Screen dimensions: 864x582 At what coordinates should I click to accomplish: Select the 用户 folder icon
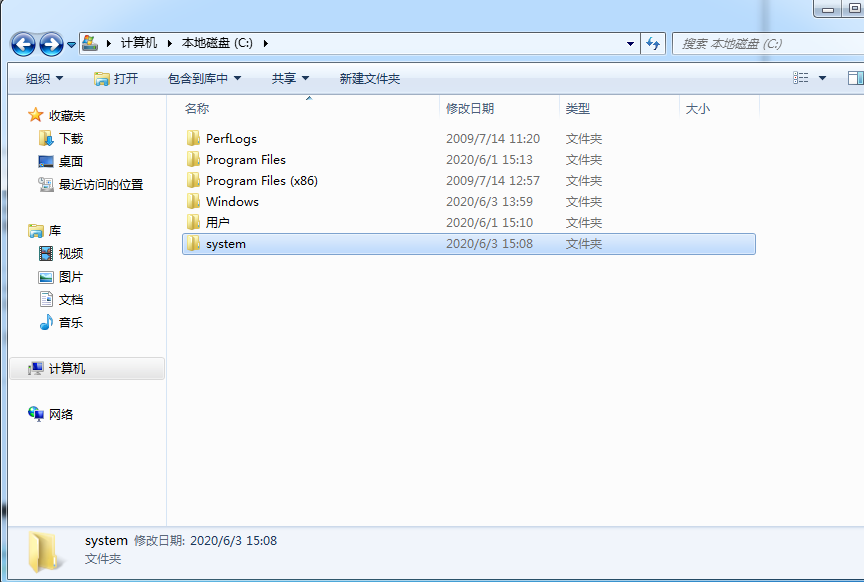point(193,222)
